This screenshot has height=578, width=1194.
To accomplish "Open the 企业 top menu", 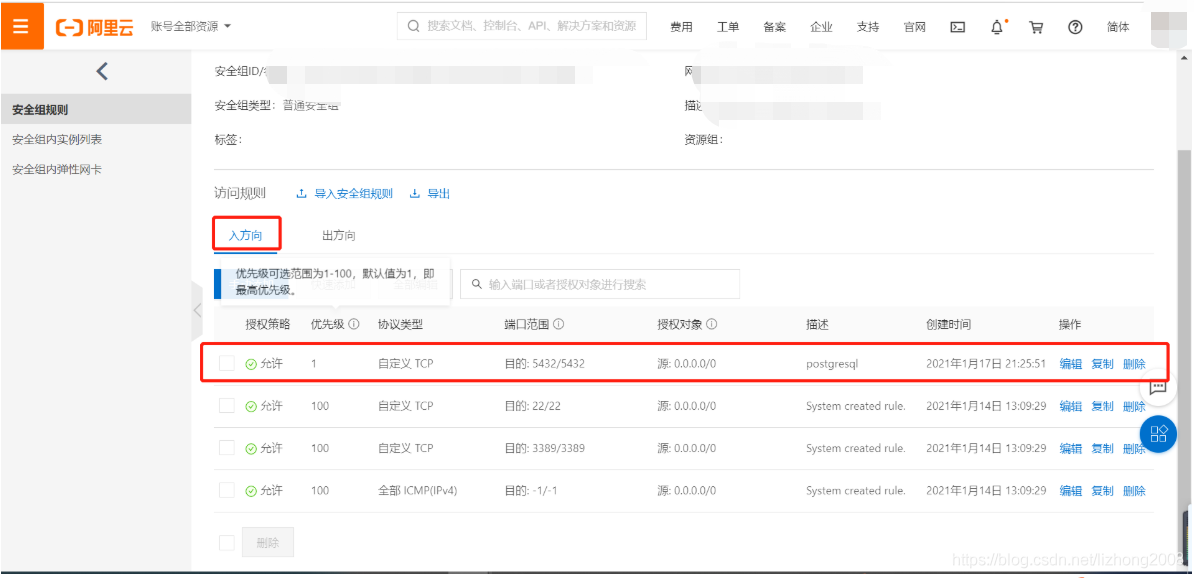I will pyautogui.click(x=821, y=27).
